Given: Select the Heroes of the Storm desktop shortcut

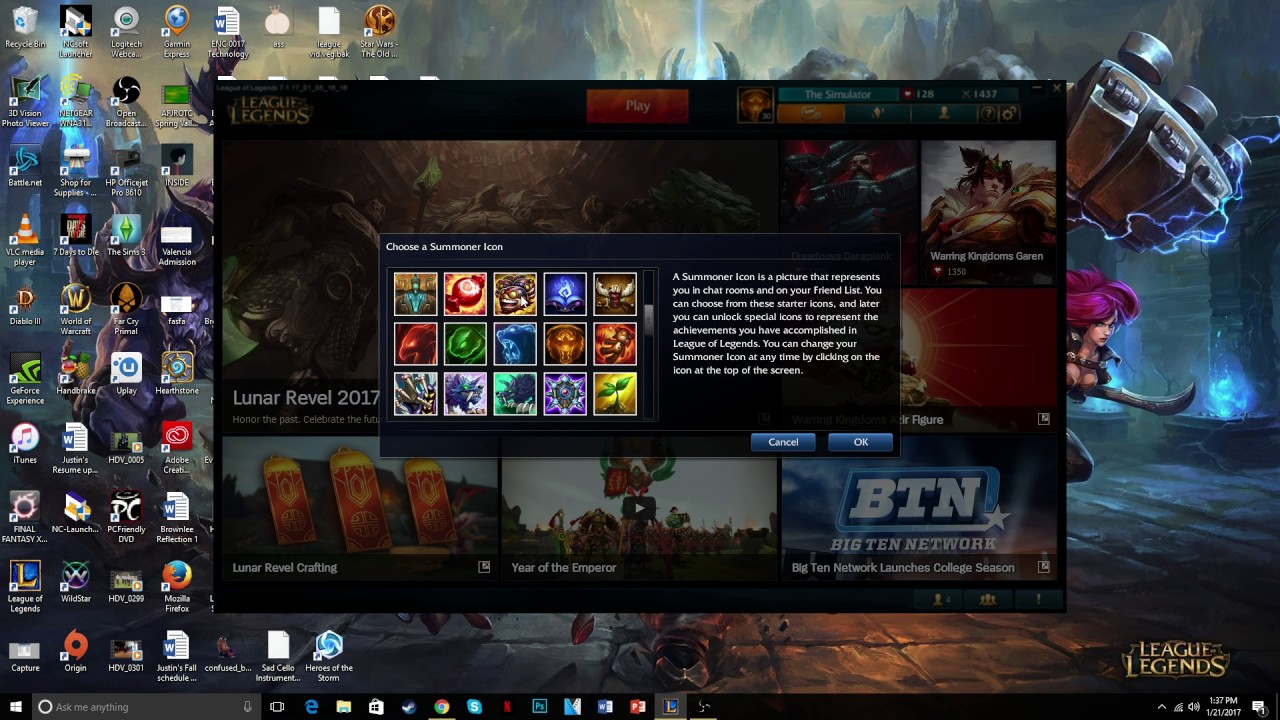Looking at the screenshot, I should coord(329,657).
